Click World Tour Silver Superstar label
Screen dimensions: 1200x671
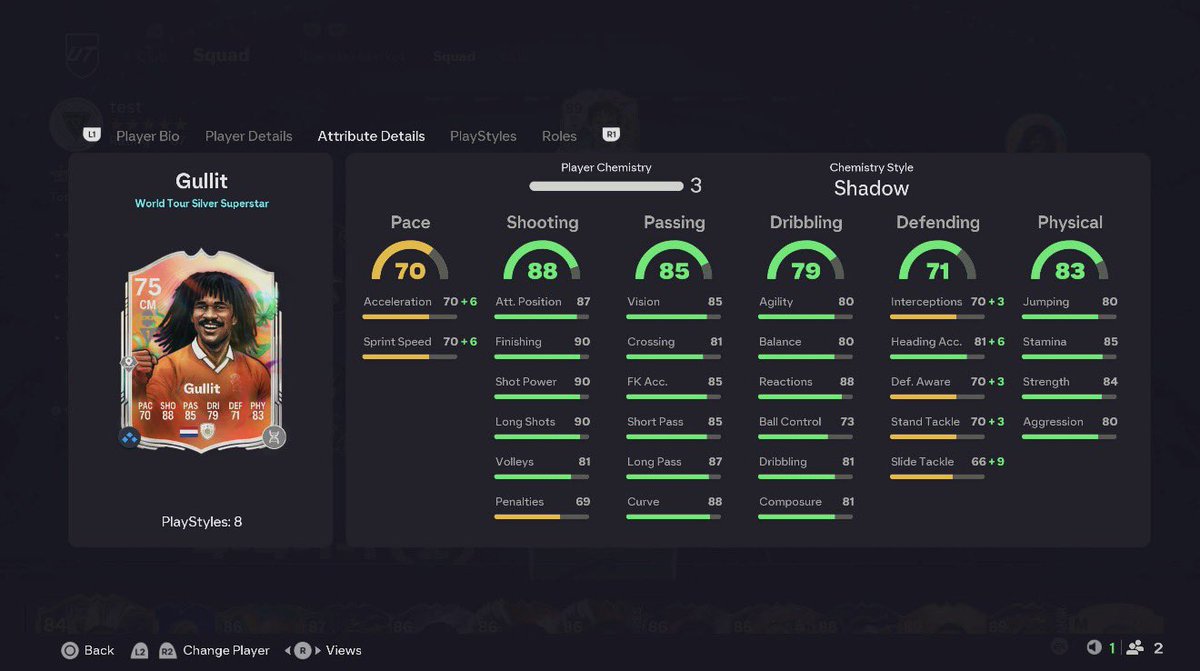click(202, 204)
